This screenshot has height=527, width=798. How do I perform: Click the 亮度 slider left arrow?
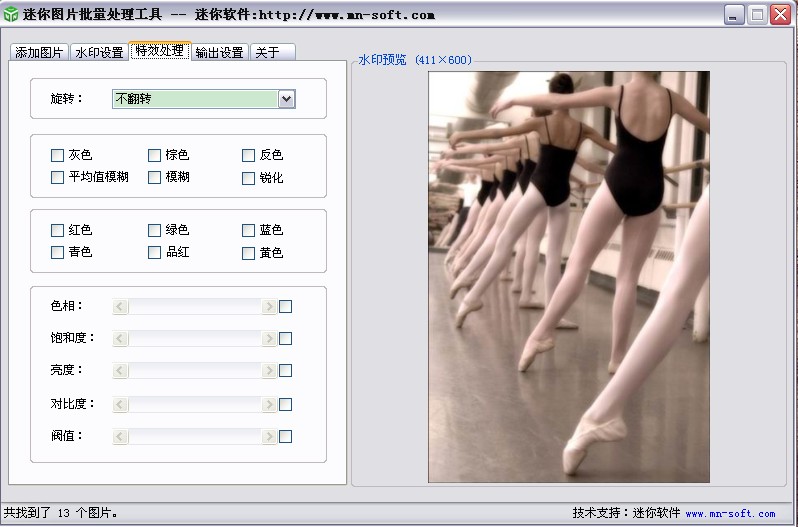click(120, 370)
